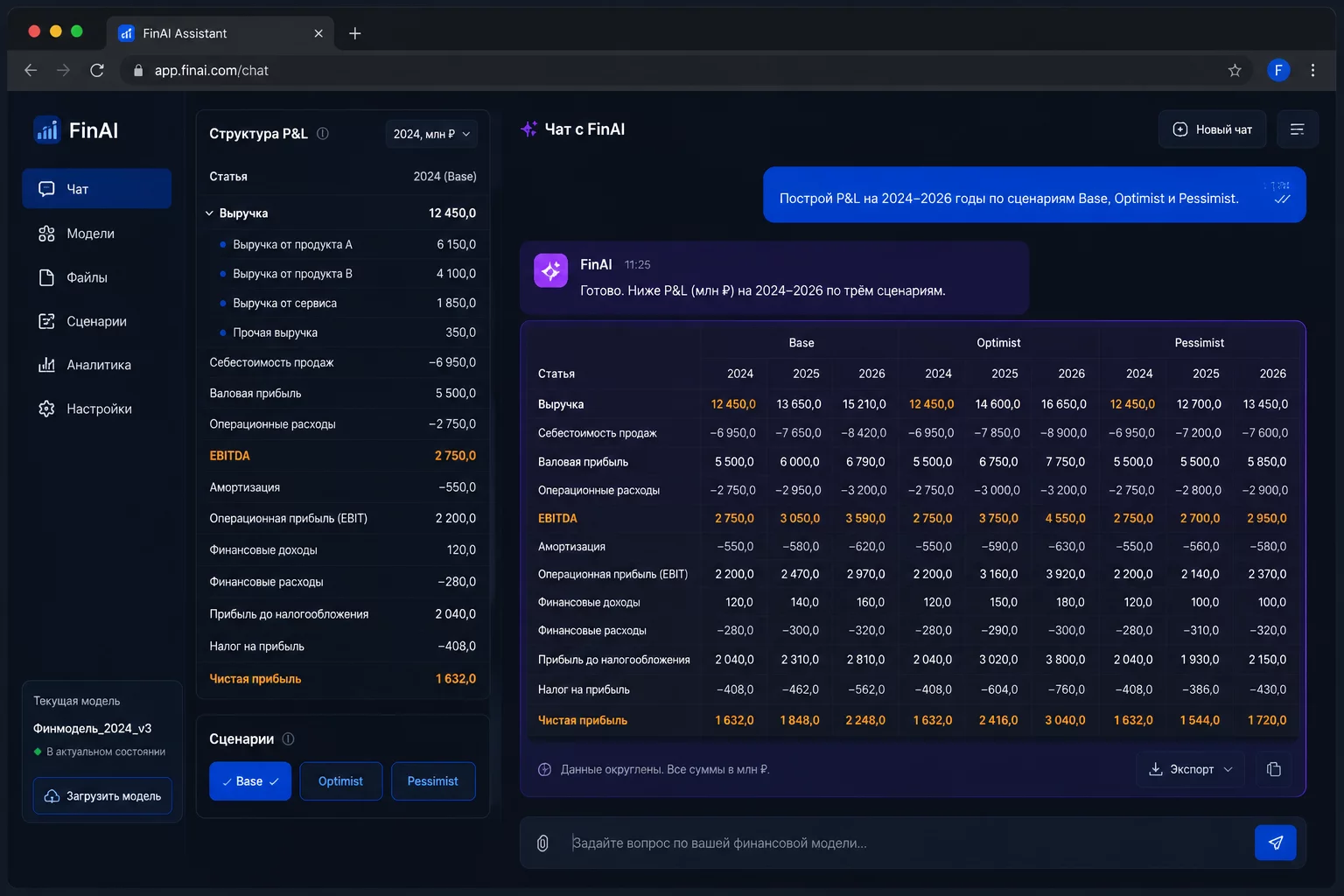
Task: Click the Выручка от продукта B row
Action: [x=343, y=274]
